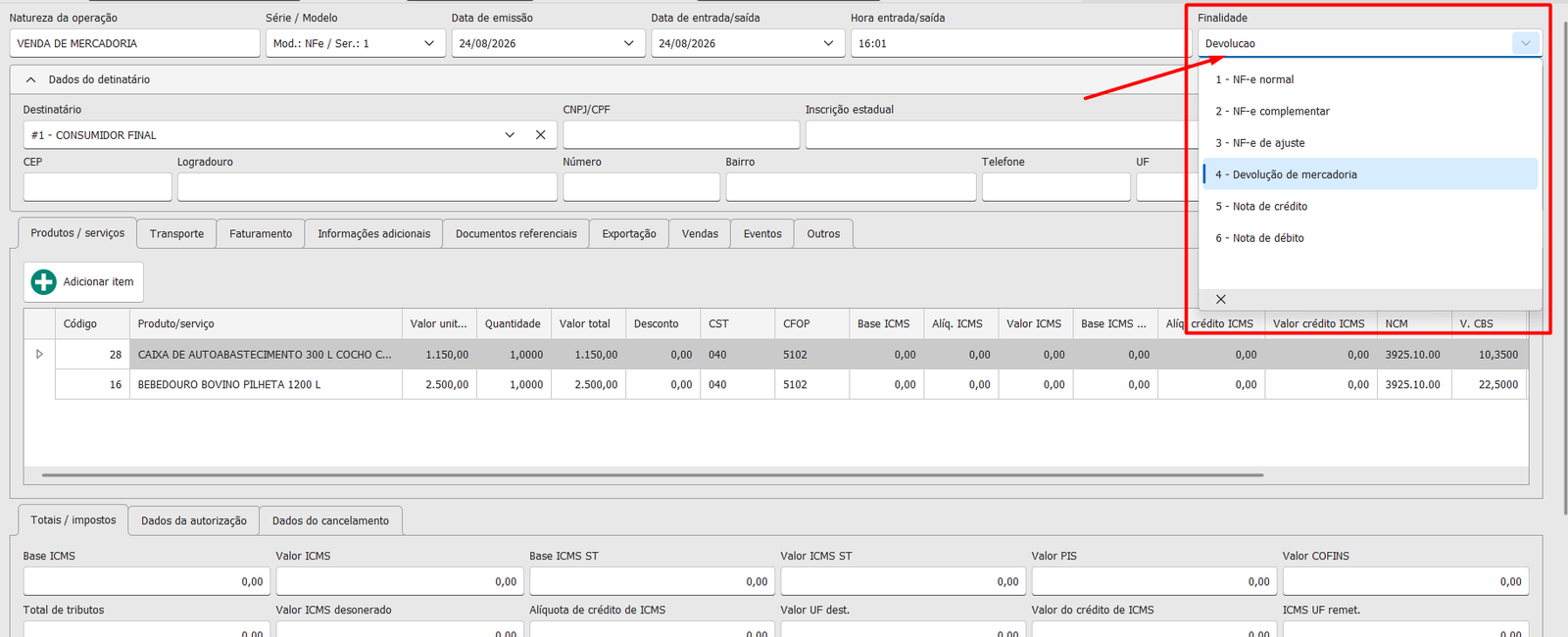Switch to the Exportação tab
The width and height of the screenshot is (1568, 637).
tap(629, 233)
